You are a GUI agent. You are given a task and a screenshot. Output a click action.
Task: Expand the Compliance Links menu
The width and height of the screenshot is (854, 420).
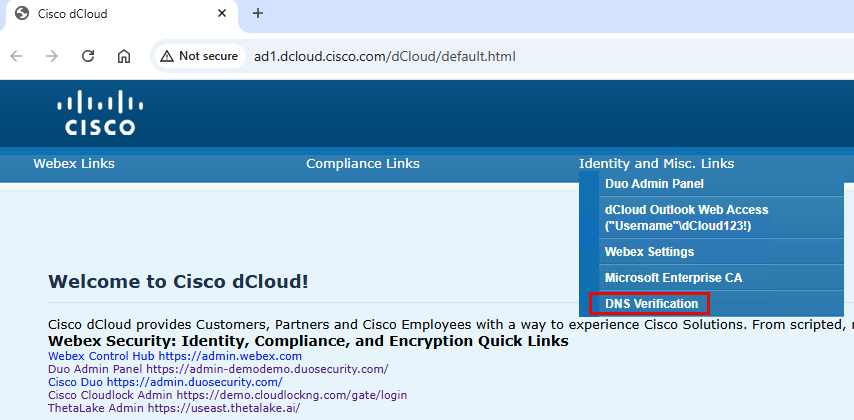coord(362,164)
